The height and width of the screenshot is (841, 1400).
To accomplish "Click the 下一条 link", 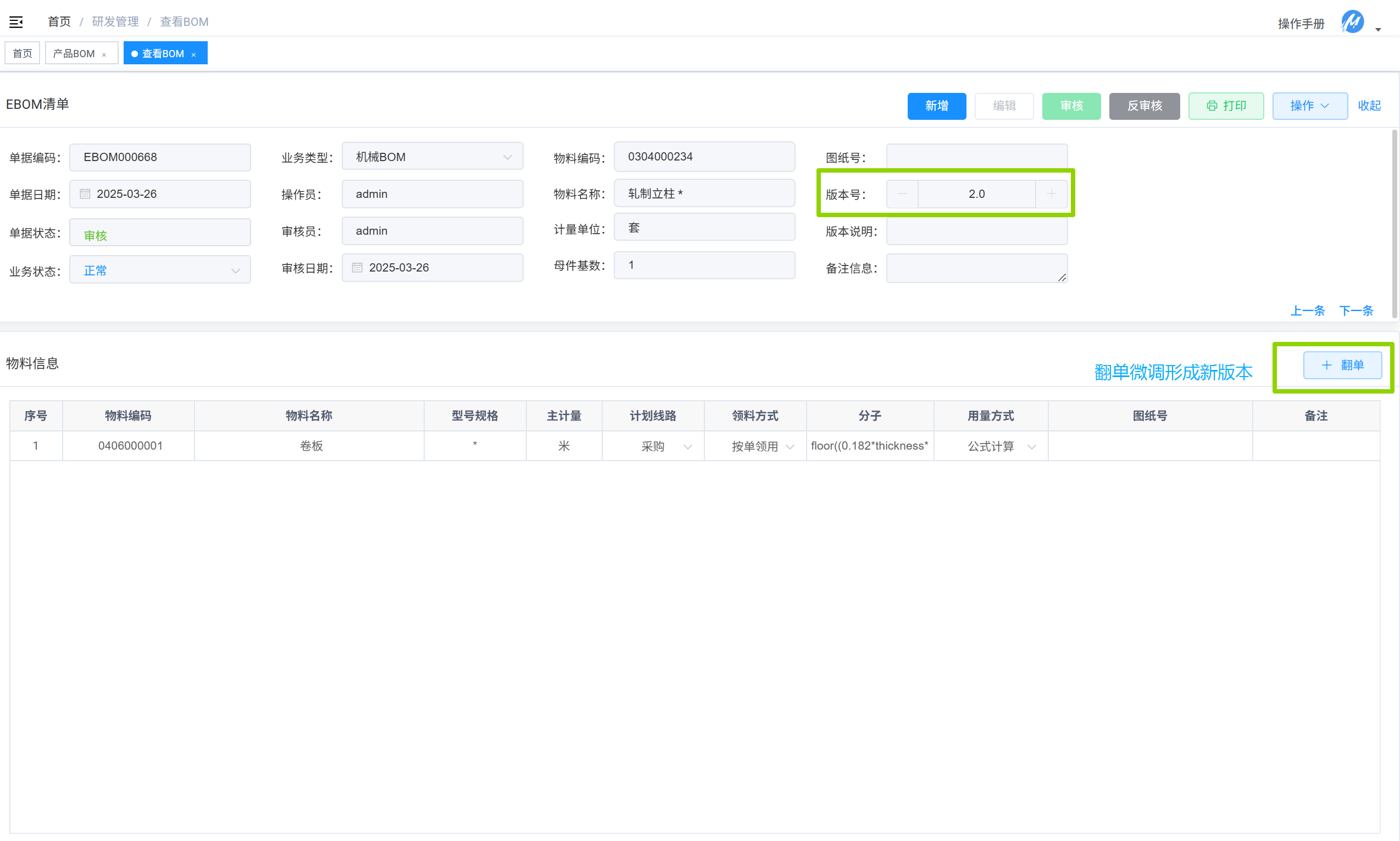I will [x=1356, y=311].
